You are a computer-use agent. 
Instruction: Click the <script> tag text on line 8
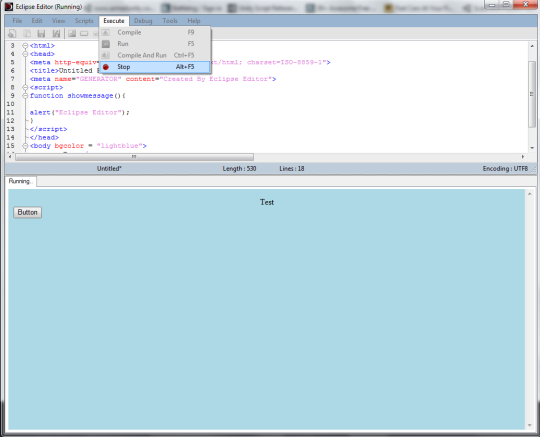[x=46, y=87]
